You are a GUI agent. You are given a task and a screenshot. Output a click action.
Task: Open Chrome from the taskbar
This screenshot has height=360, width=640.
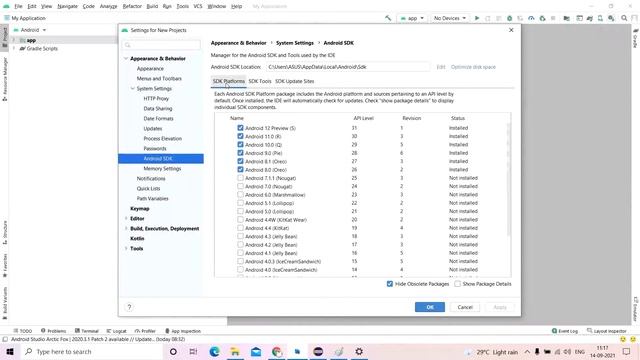[277, 351]
